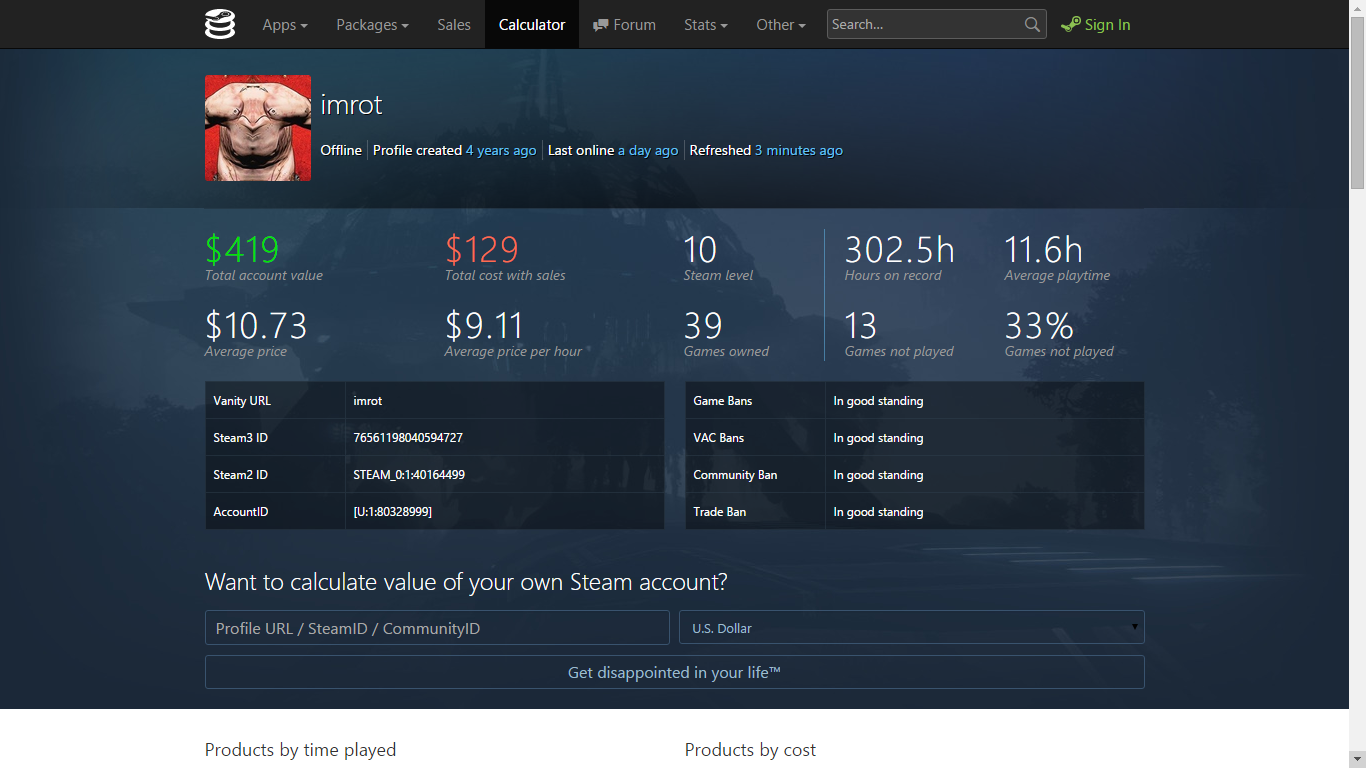Image resolution: width=1366 pixels, height=768 pixels.
Task: Open the Forum link text
Action: pyautogui.click(x=635, y=25)
